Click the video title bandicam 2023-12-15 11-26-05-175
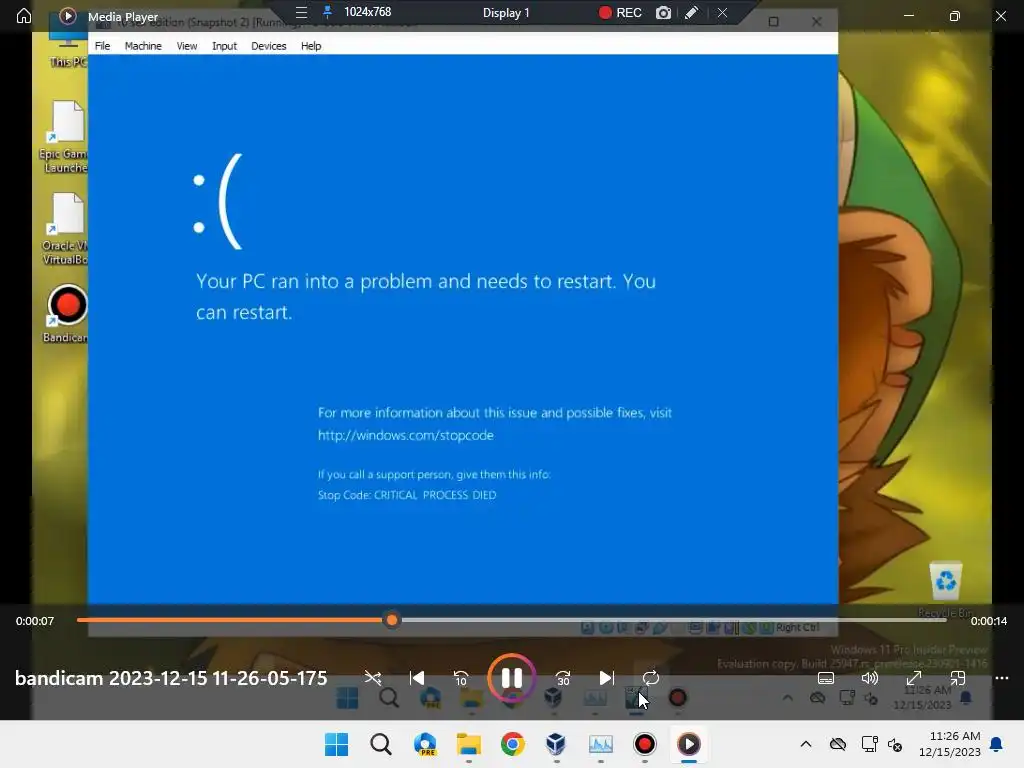1024x768 pixels. [x=171, y=678]
